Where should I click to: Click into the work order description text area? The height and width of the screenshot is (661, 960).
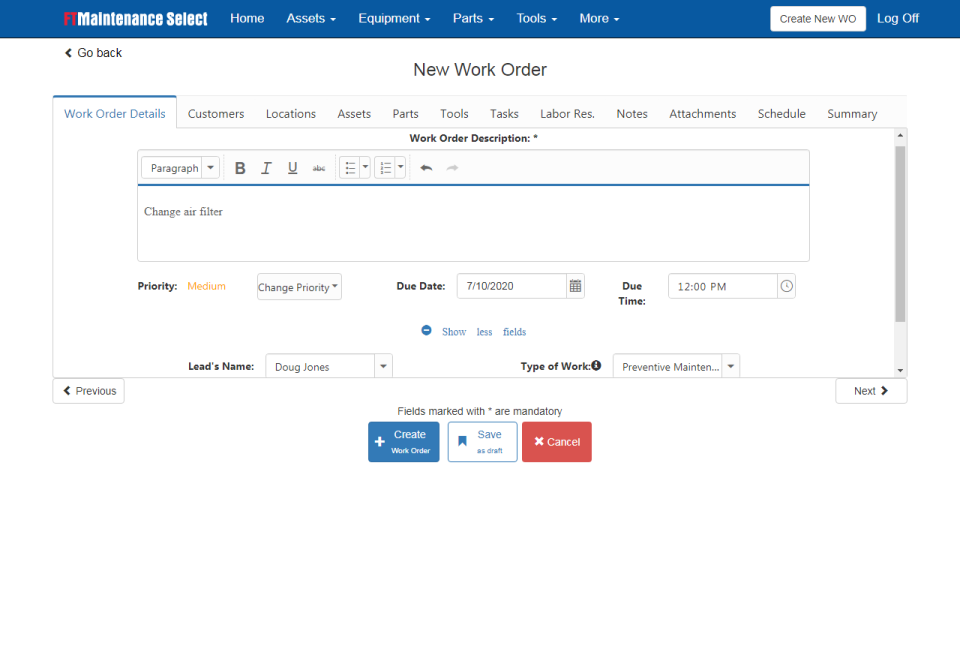pyautogui.click(x=473, y=223)
